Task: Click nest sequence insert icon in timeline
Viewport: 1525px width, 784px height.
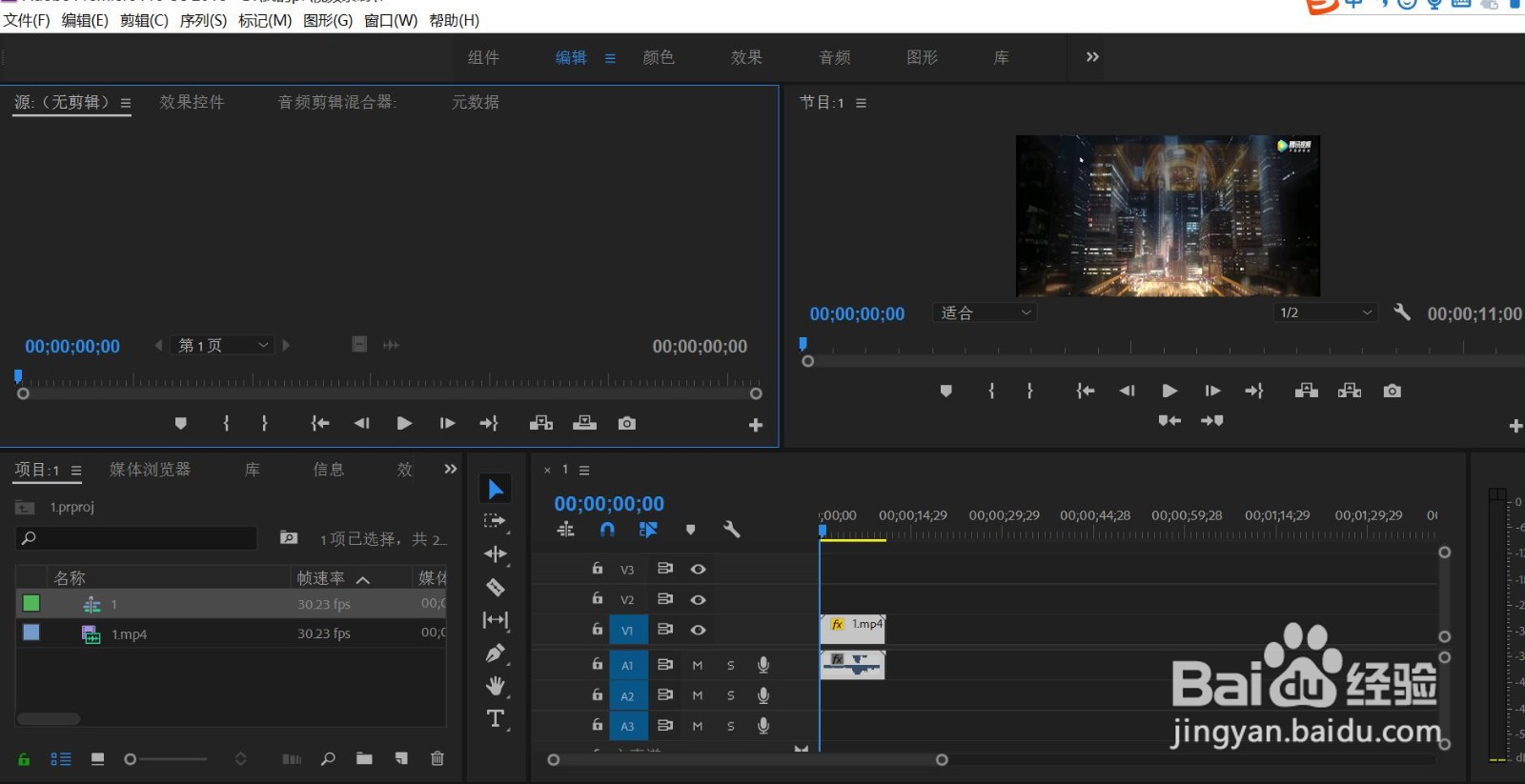Action: tap(566, 530)
